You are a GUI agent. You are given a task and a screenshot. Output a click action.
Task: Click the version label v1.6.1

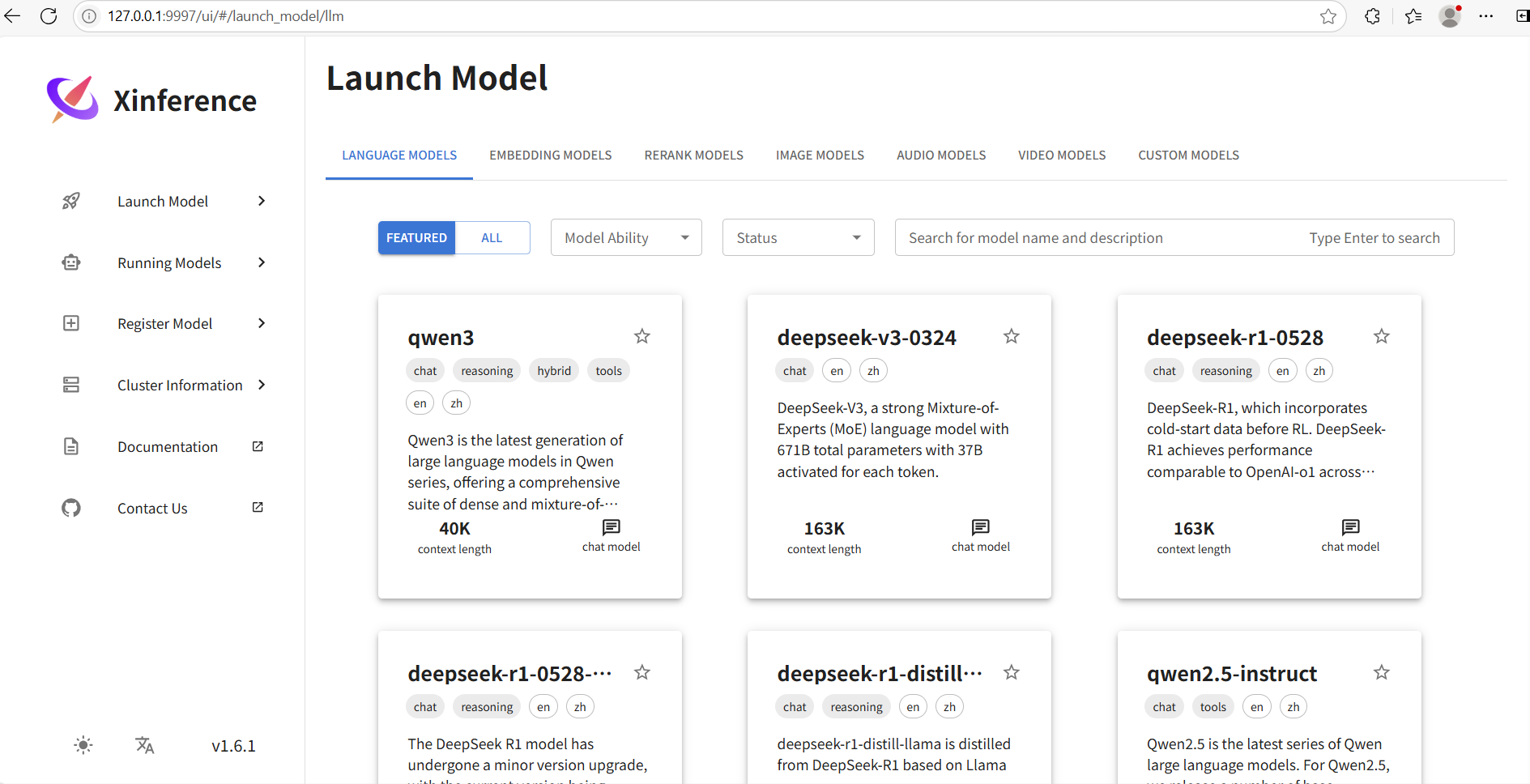point(233,746)
